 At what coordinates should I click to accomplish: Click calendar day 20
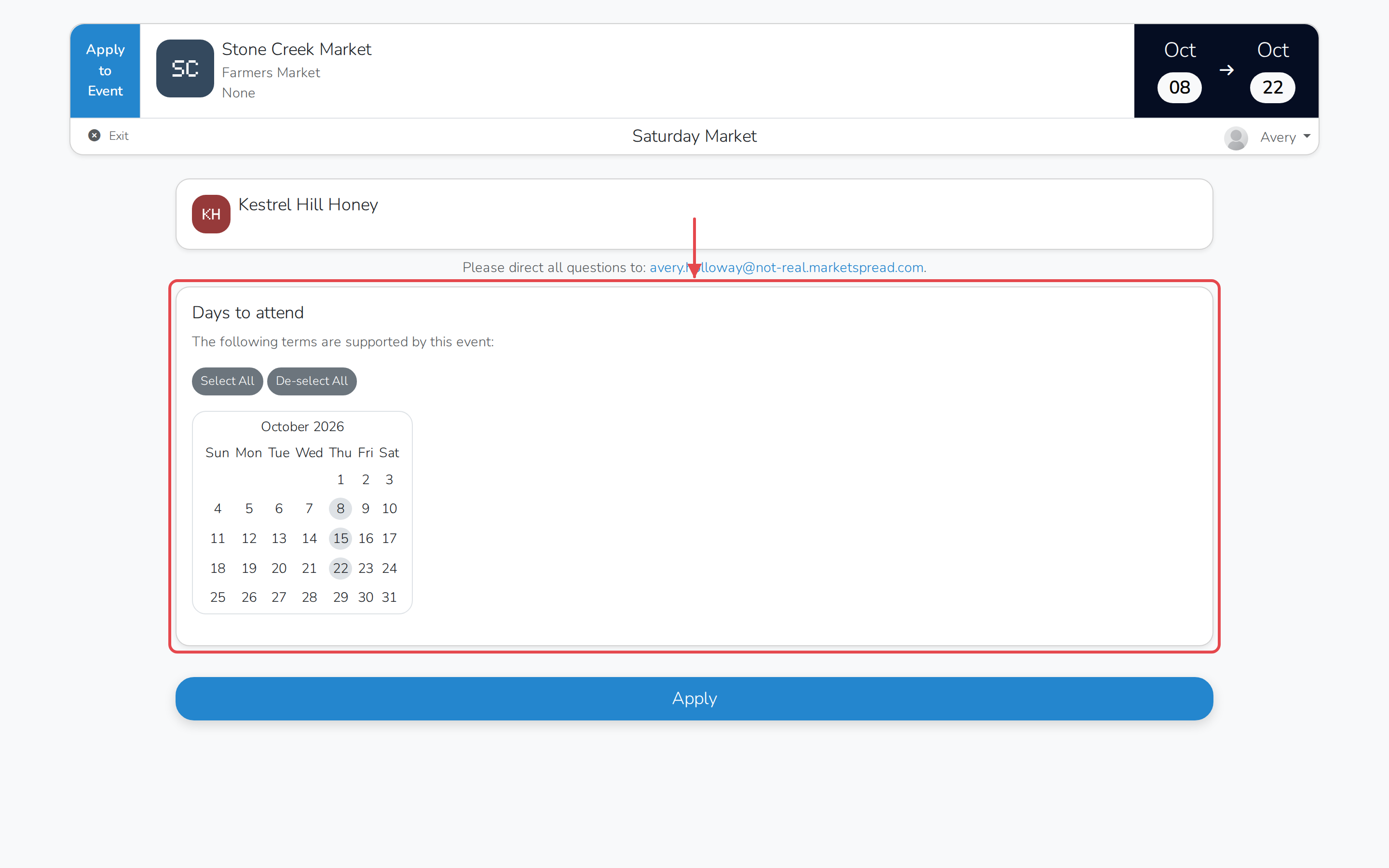click(x=279, y=569)
